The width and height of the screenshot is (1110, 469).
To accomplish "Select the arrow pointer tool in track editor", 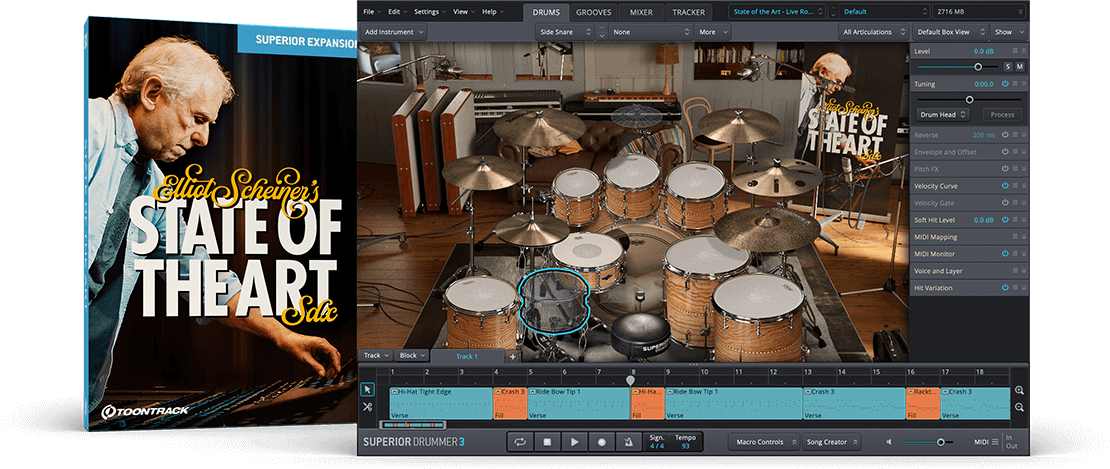I will click(367, 390).
